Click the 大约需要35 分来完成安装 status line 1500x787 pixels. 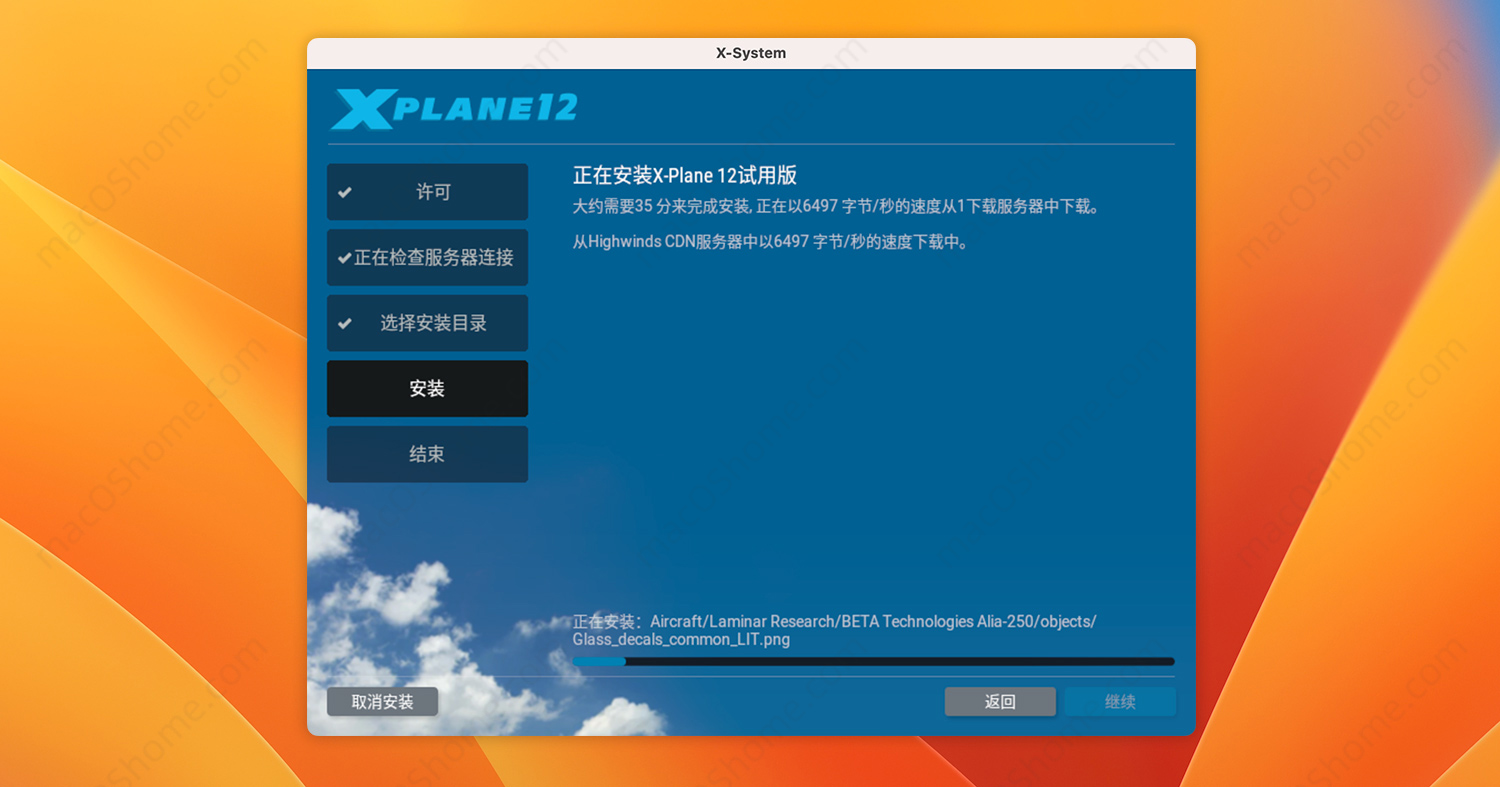(x=836, y=207)
